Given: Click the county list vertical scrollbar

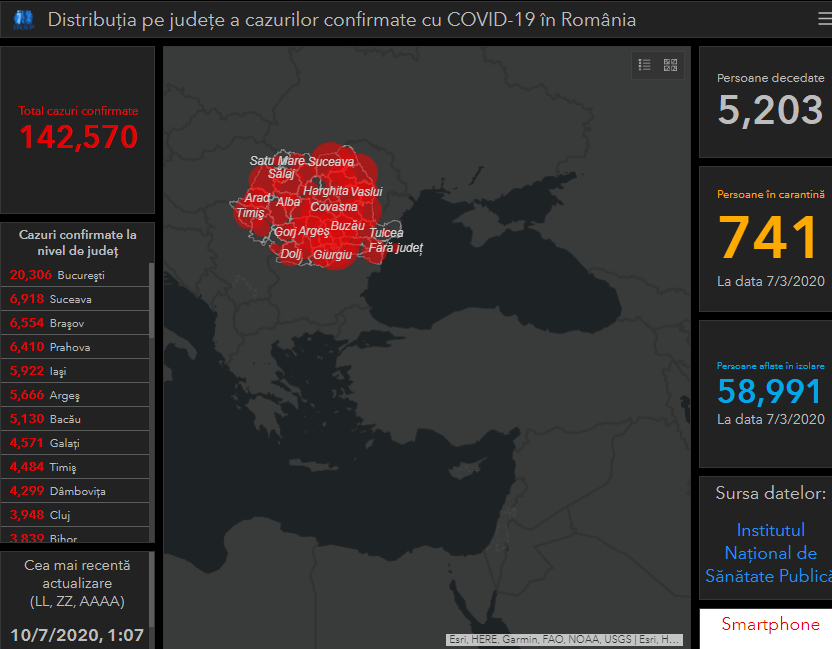Looking at the screenshot, I should click(152, 400).
